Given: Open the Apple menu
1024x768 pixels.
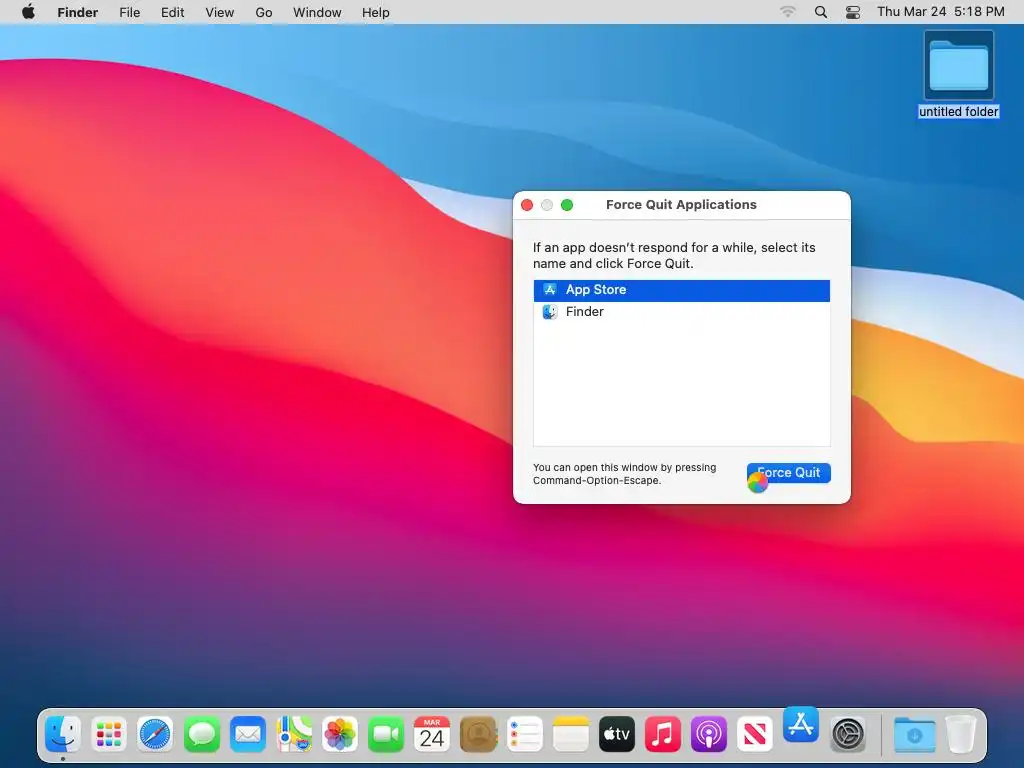Looking at the screenshot, I should tap(28, 12).
